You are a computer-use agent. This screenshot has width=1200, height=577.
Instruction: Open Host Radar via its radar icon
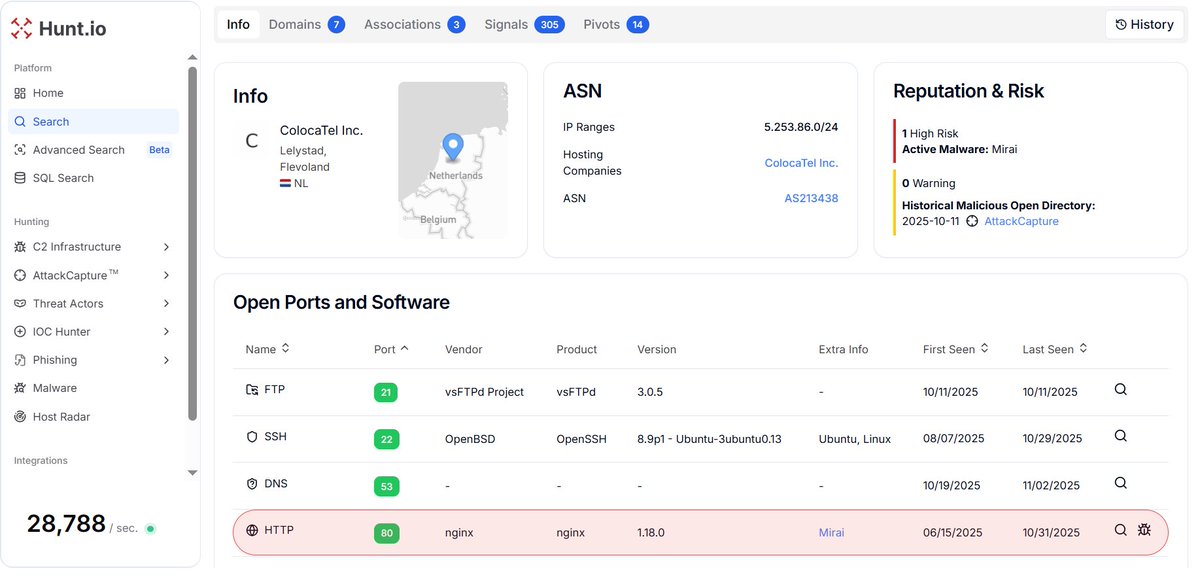tap(20, 416)
